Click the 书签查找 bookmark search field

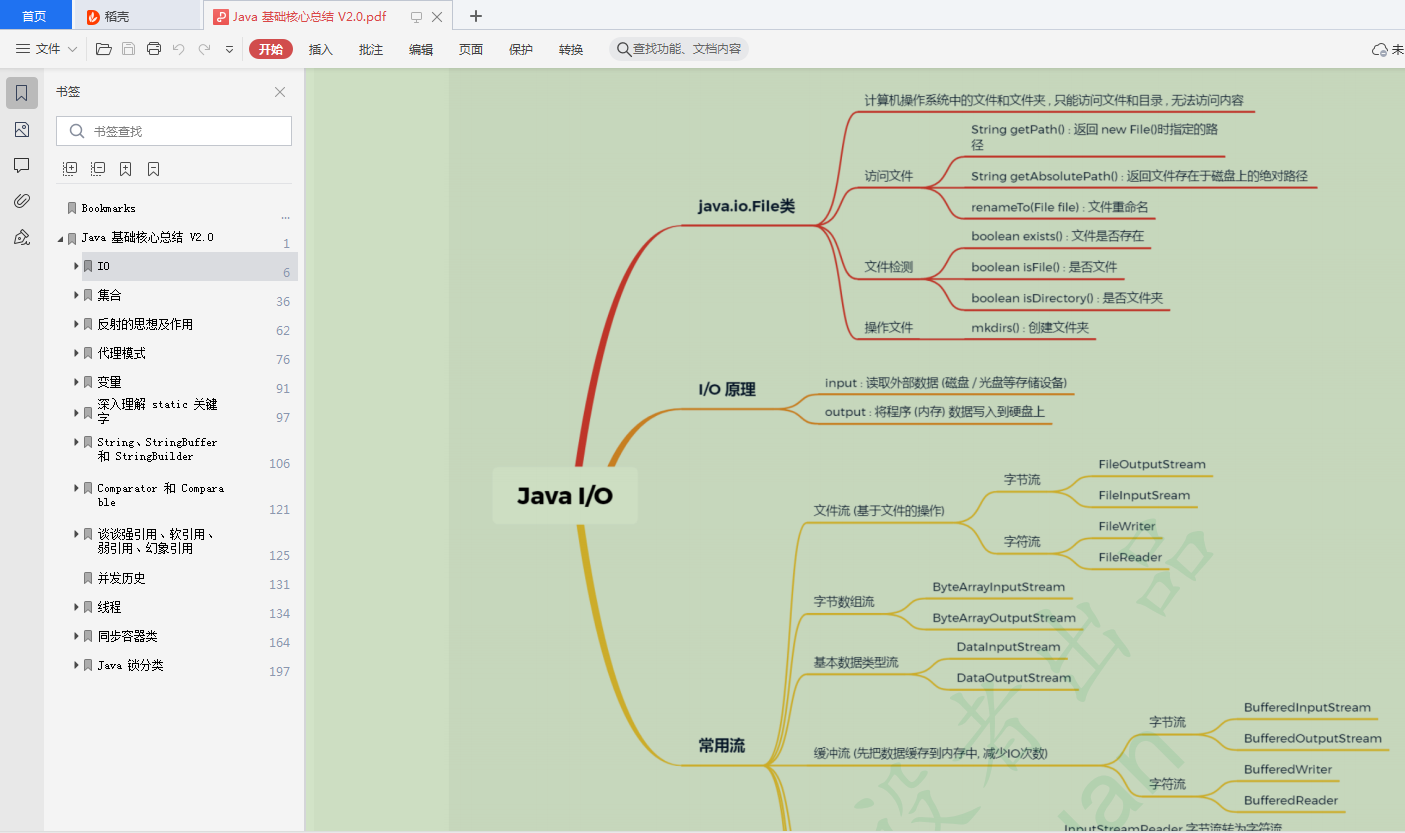174,131
